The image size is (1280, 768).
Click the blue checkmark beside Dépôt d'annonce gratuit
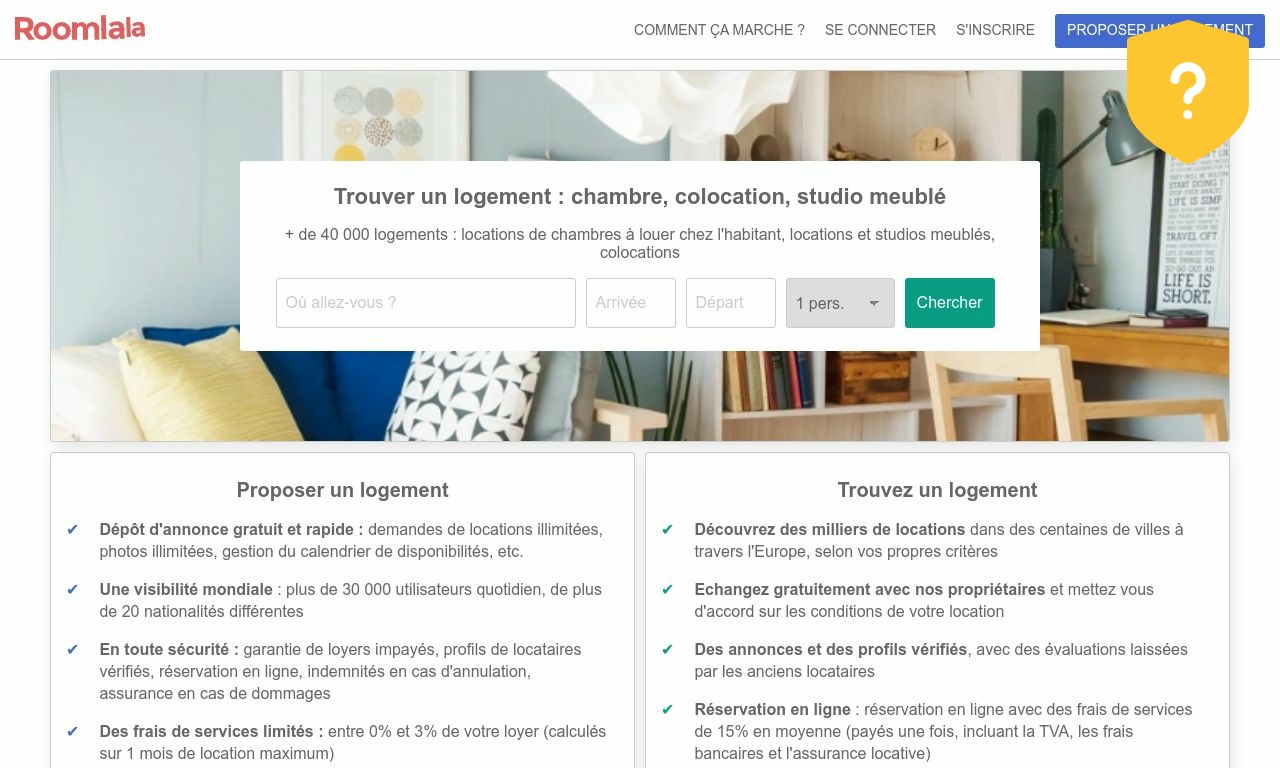(x=72, y=530)
